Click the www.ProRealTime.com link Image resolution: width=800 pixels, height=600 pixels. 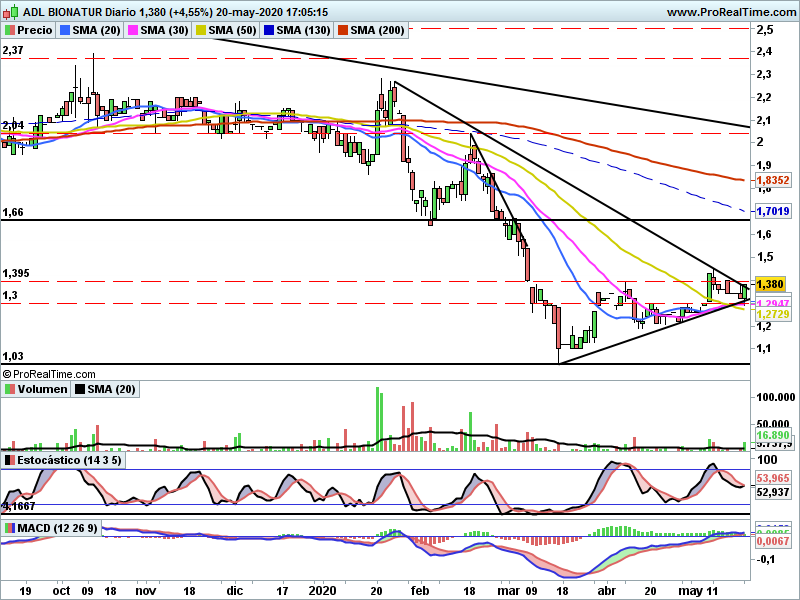tap(731, 12)
